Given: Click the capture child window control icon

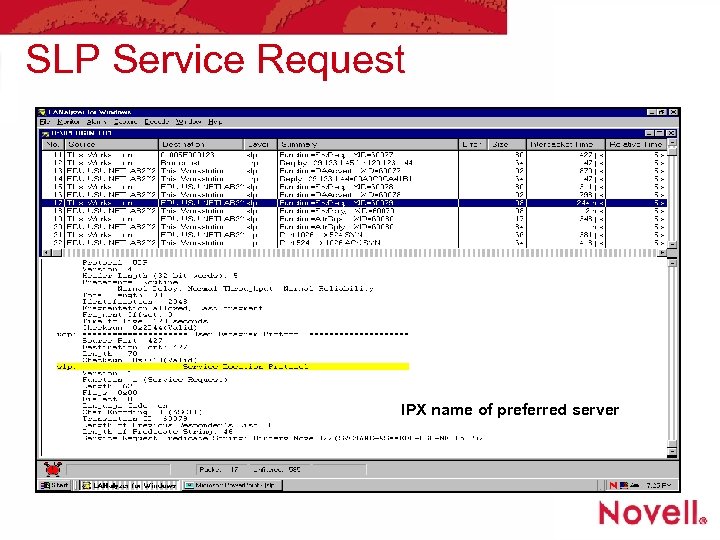Looking at the screenshot, I should click(x=45, y=134).
